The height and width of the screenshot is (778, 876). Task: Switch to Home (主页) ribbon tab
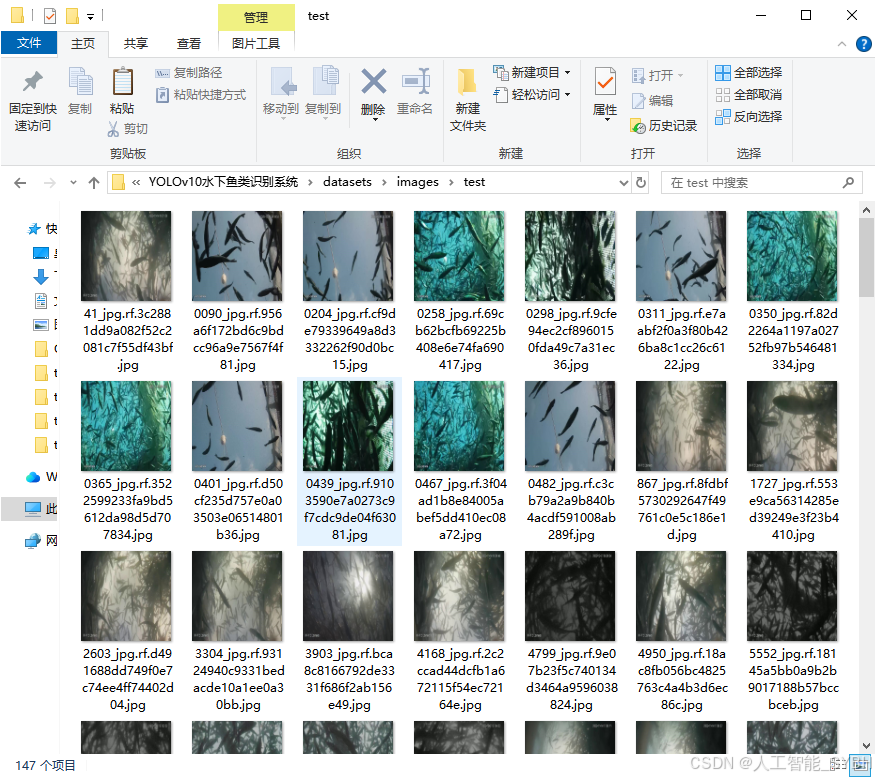tap(83, 44)
